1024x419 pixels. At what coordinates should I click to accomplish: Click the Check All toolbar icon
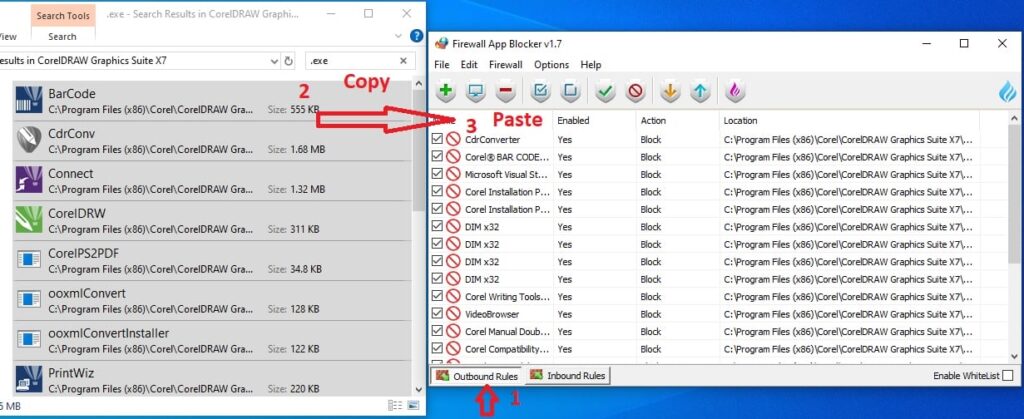tap(540, 91)
